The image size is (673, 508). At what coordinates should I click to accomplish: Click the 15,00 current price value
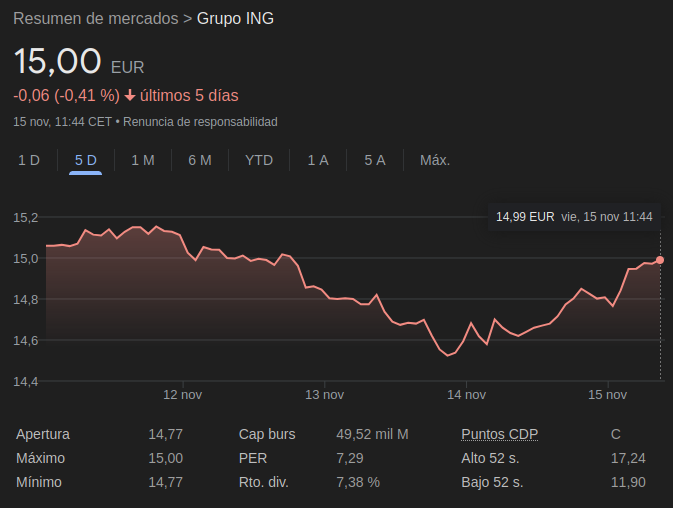coord(58,61)
